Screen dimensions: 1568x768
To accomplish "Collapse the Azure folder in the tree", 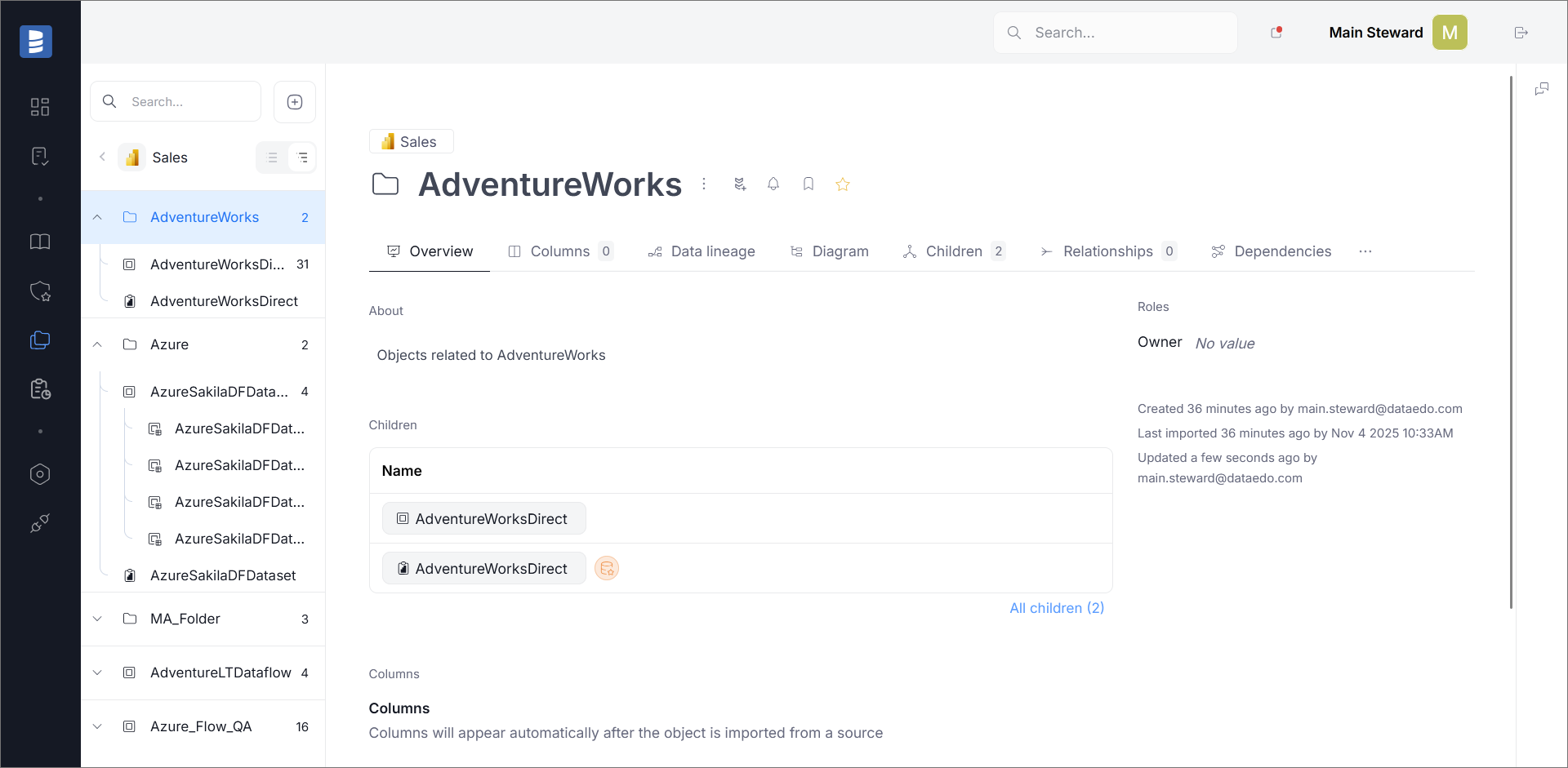I will click(97, 344).
